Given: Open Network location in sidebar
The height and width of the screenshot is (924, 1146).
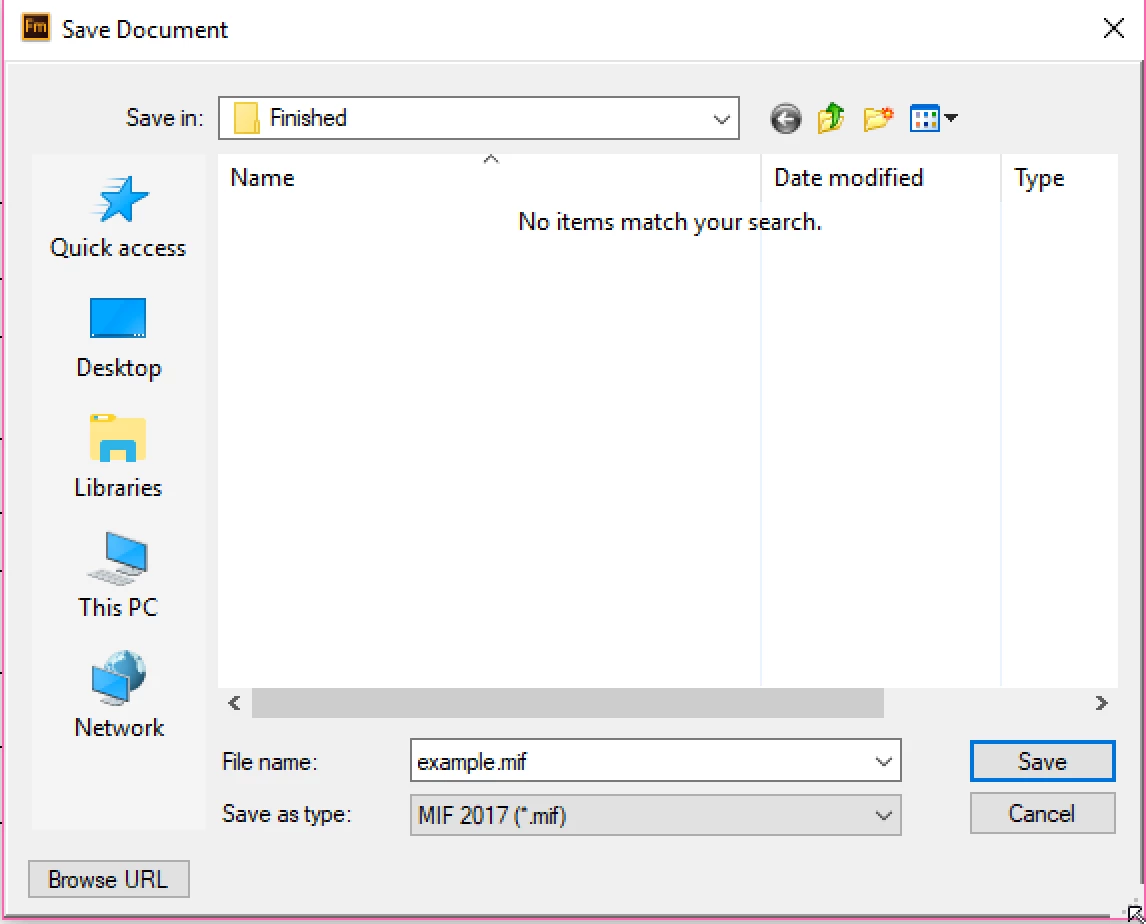Looking at the screenshot, I should 118,695.
